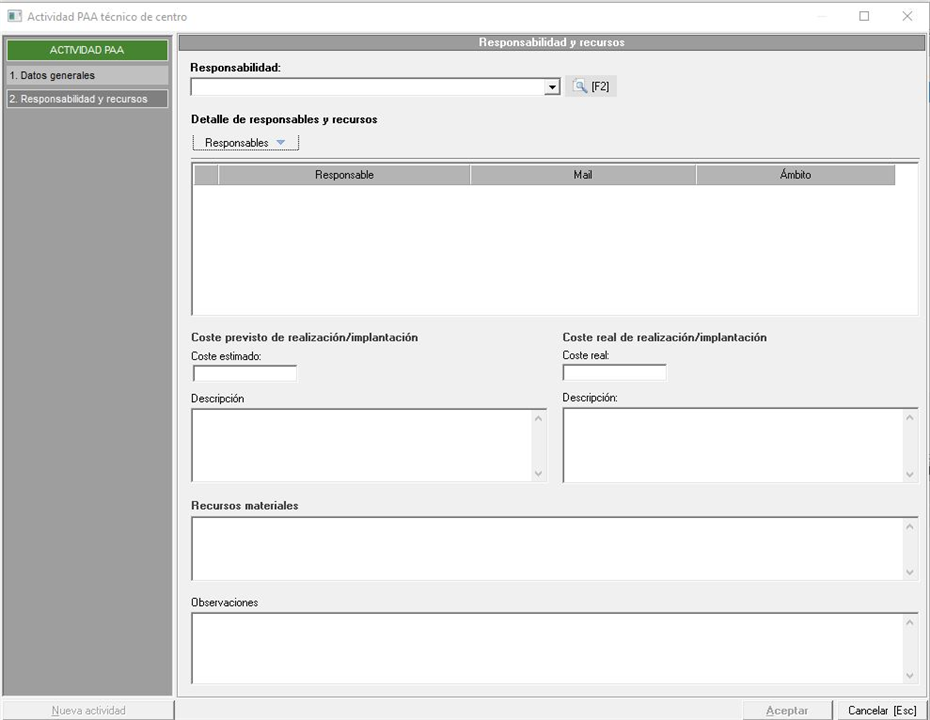
Task: Select 2. Responsabilidad y recursos section
Action: [87, 99]
